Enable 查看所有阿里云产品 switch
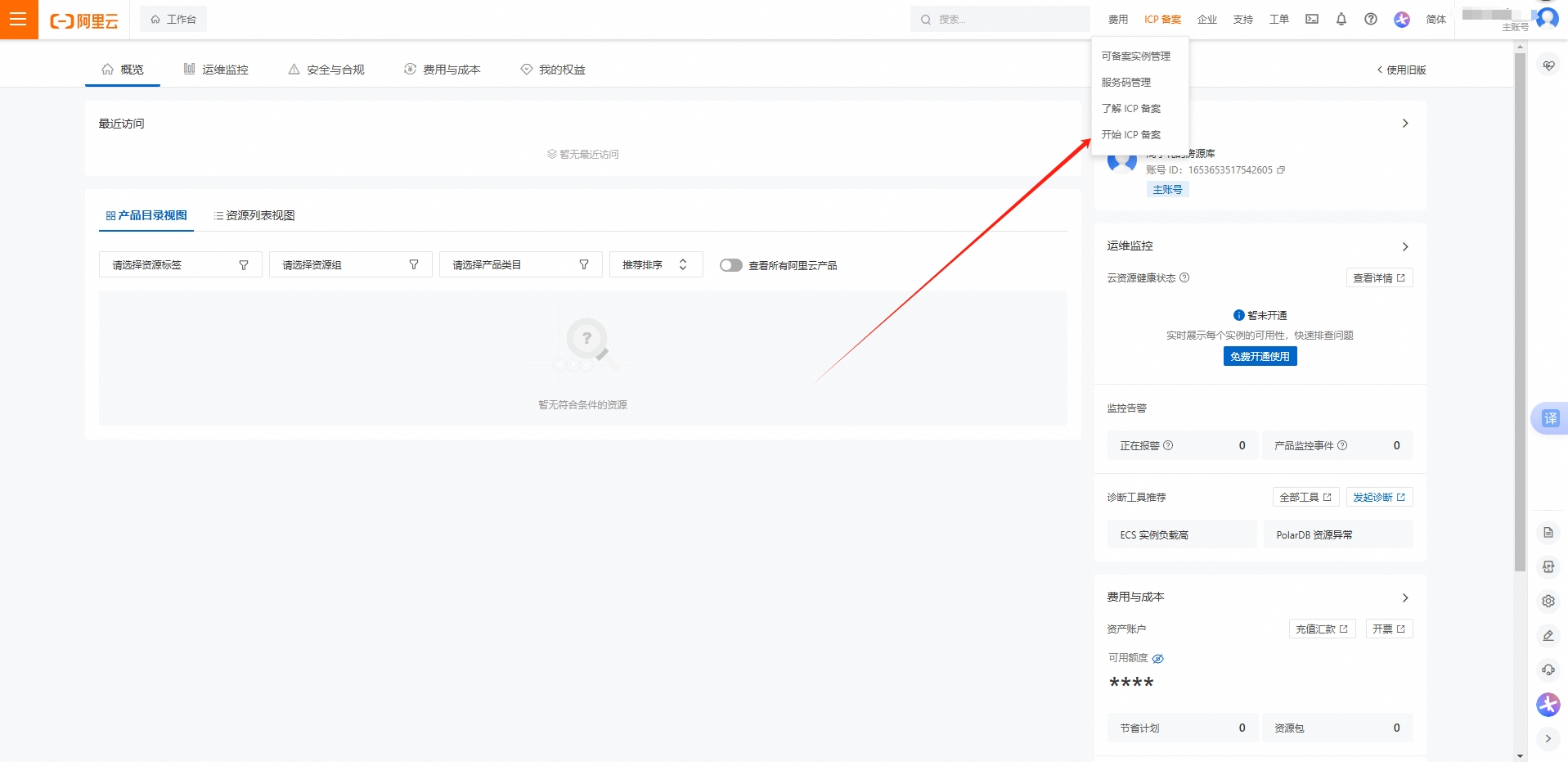The image size is (1568, 762). click(730, 264)
